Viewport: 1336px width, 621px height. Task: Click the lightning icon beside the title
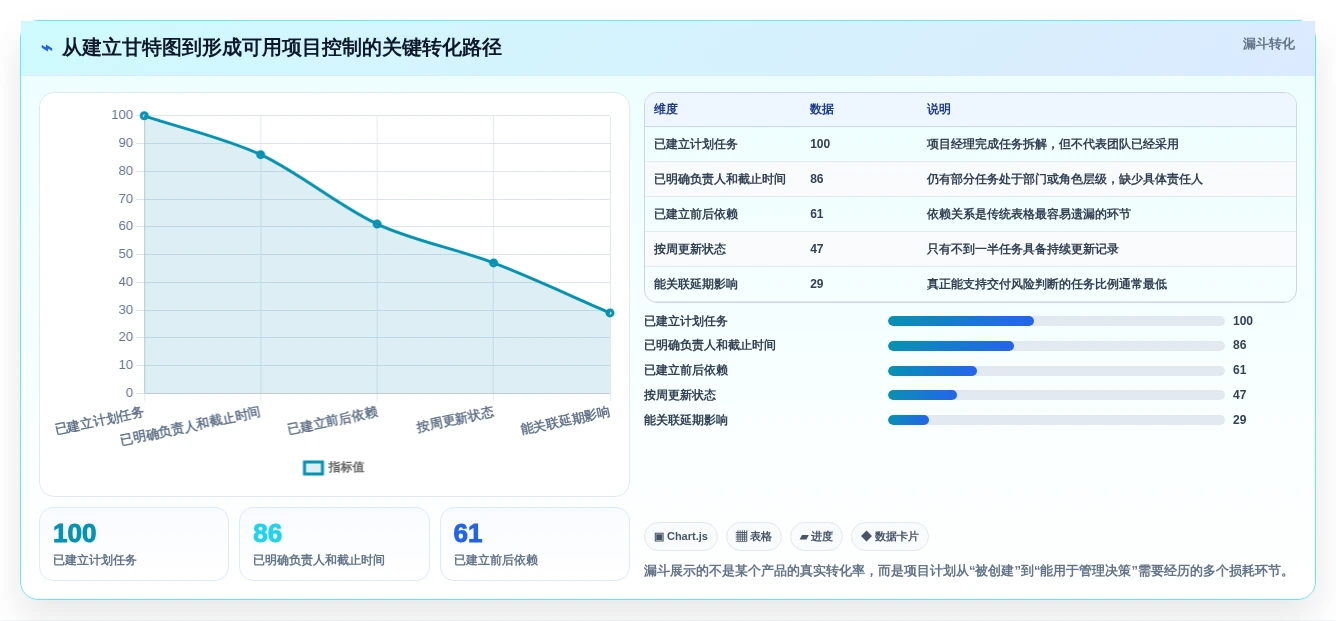(47, 48)
